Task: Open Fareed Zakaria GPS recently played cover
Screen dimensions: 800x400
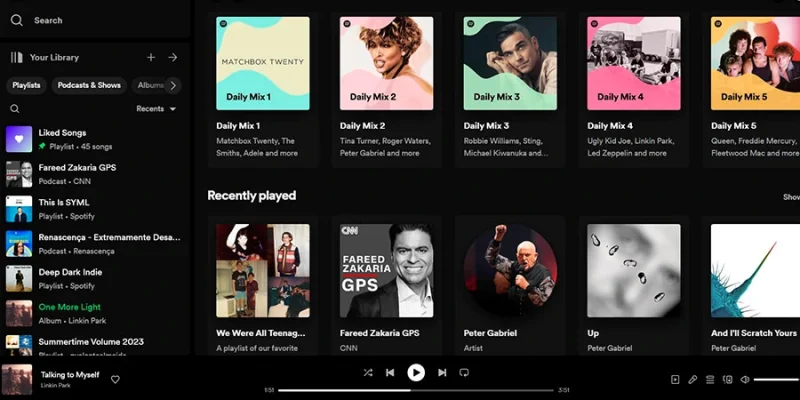Action: (x=387, y=271)
